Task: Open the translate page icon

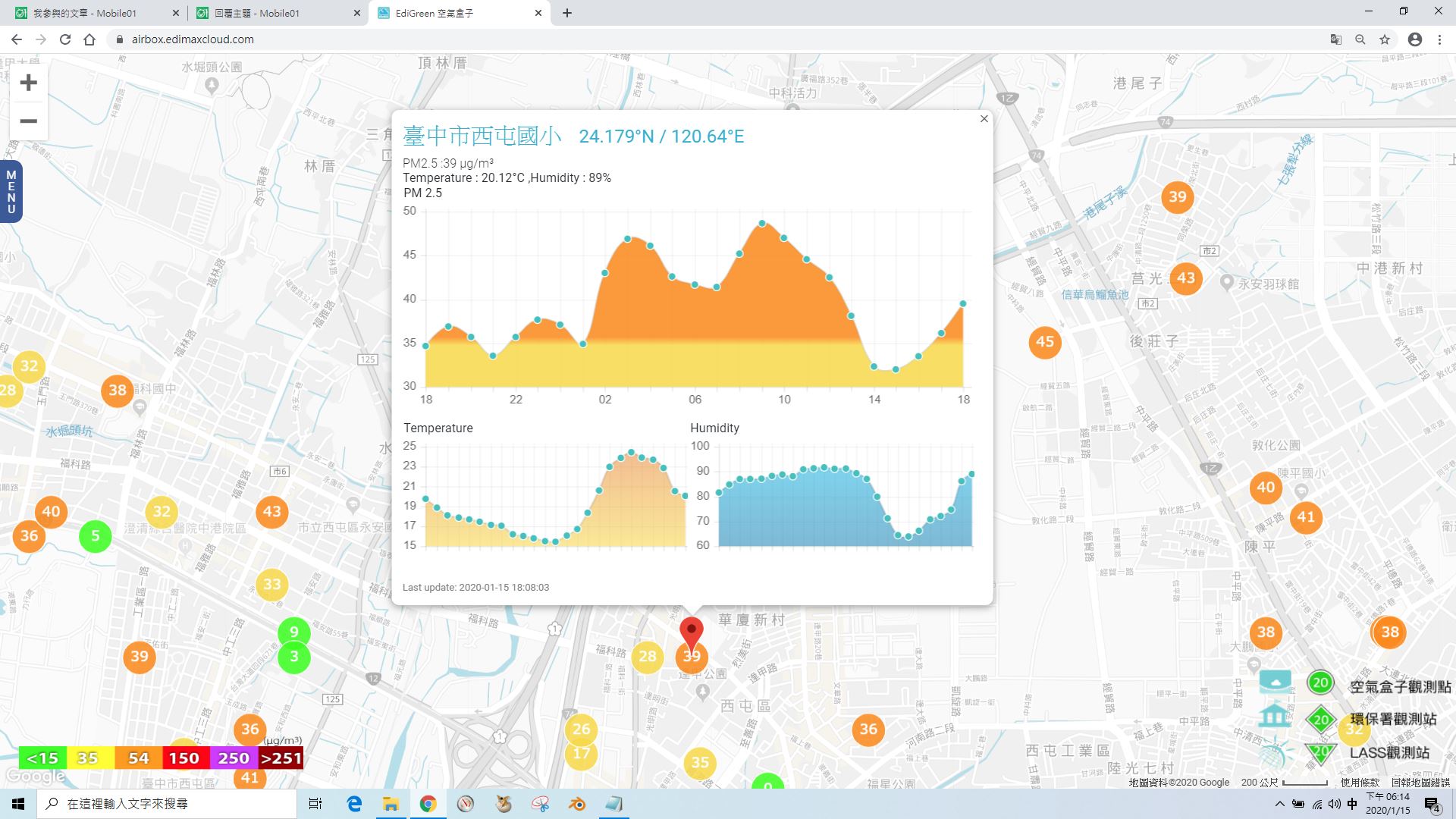Action: pos(1336,39)
